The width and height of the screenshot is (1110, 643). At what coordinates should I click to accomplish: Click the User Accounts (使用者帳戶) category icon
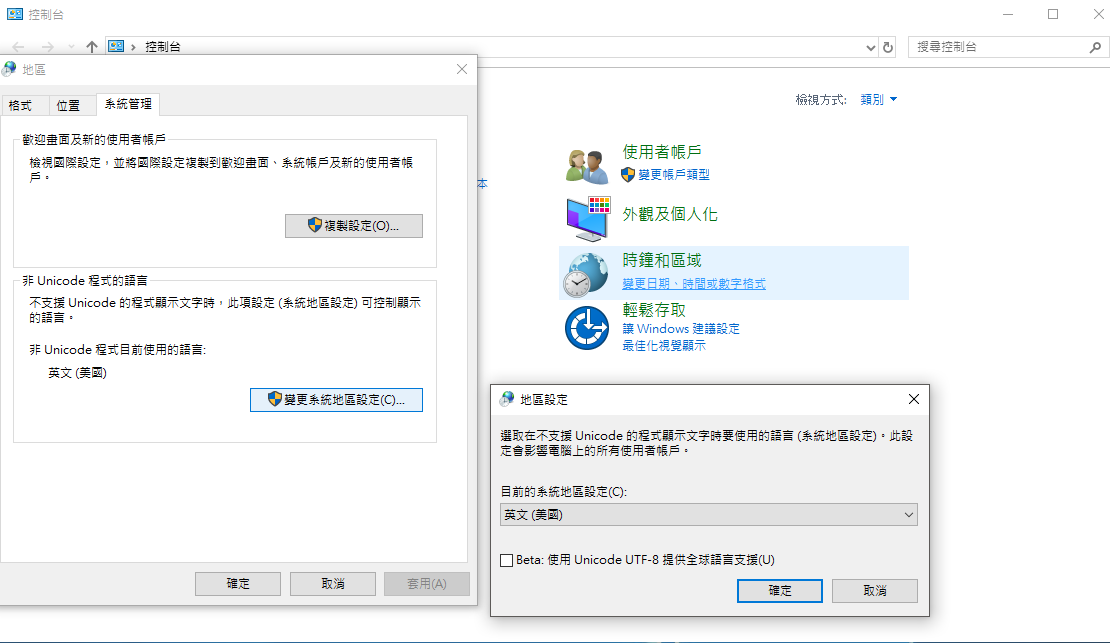click(587, 166)
